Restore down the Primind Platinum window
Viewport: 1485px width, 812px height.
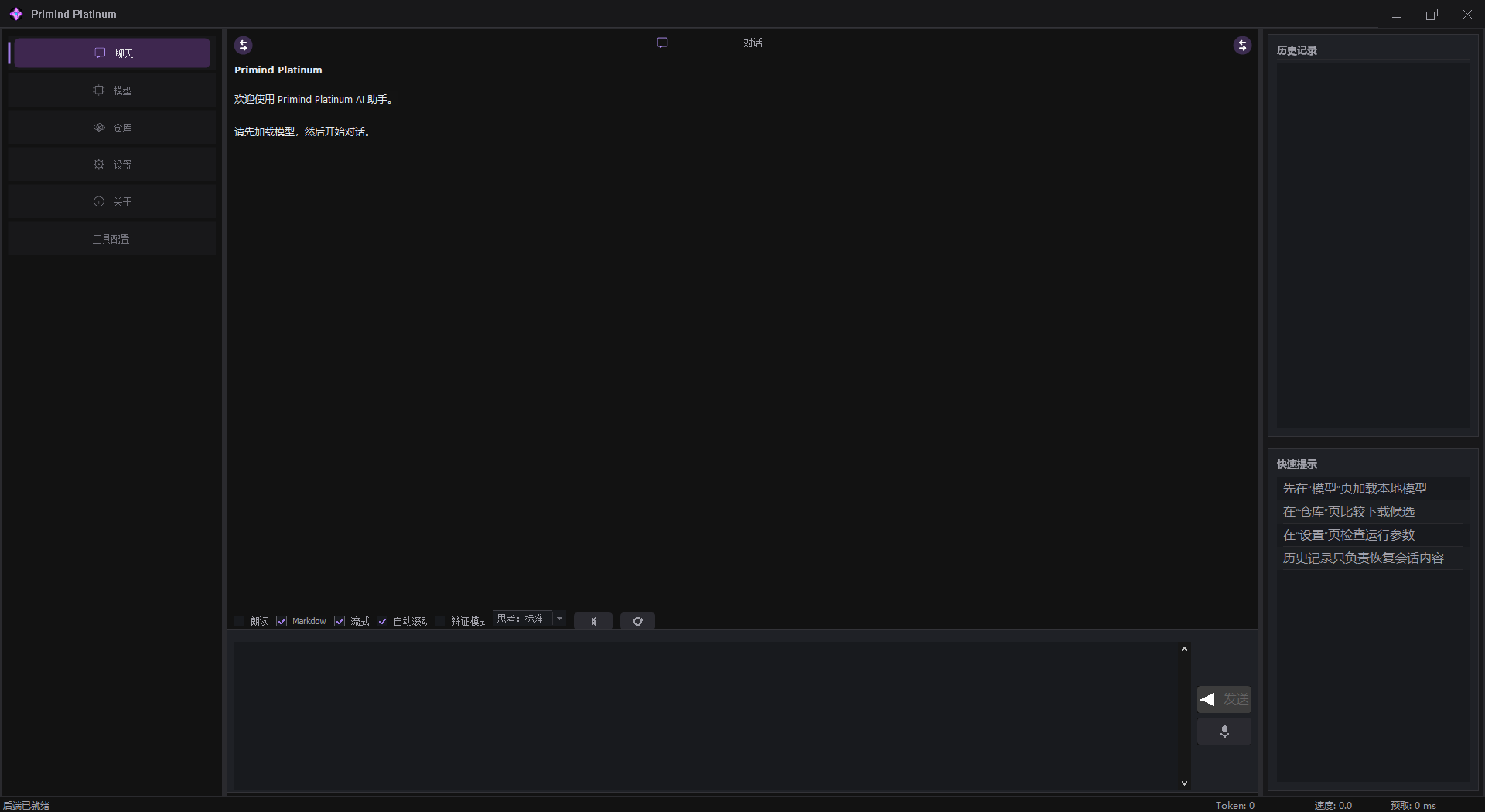coord(1432,15)
